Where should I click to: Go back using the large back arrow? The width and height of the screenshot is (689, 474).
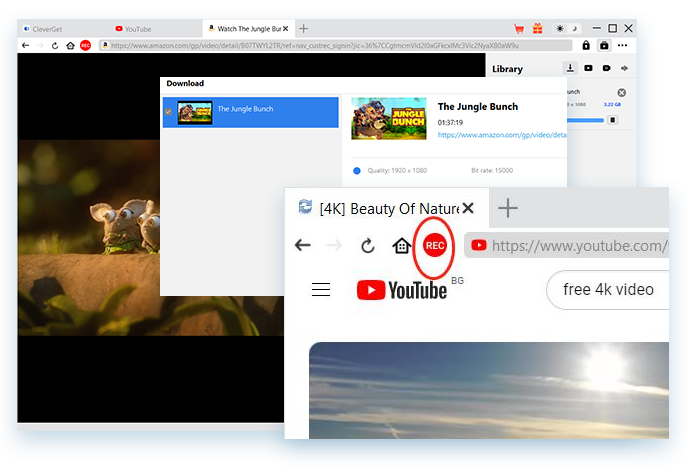[303, 246]
